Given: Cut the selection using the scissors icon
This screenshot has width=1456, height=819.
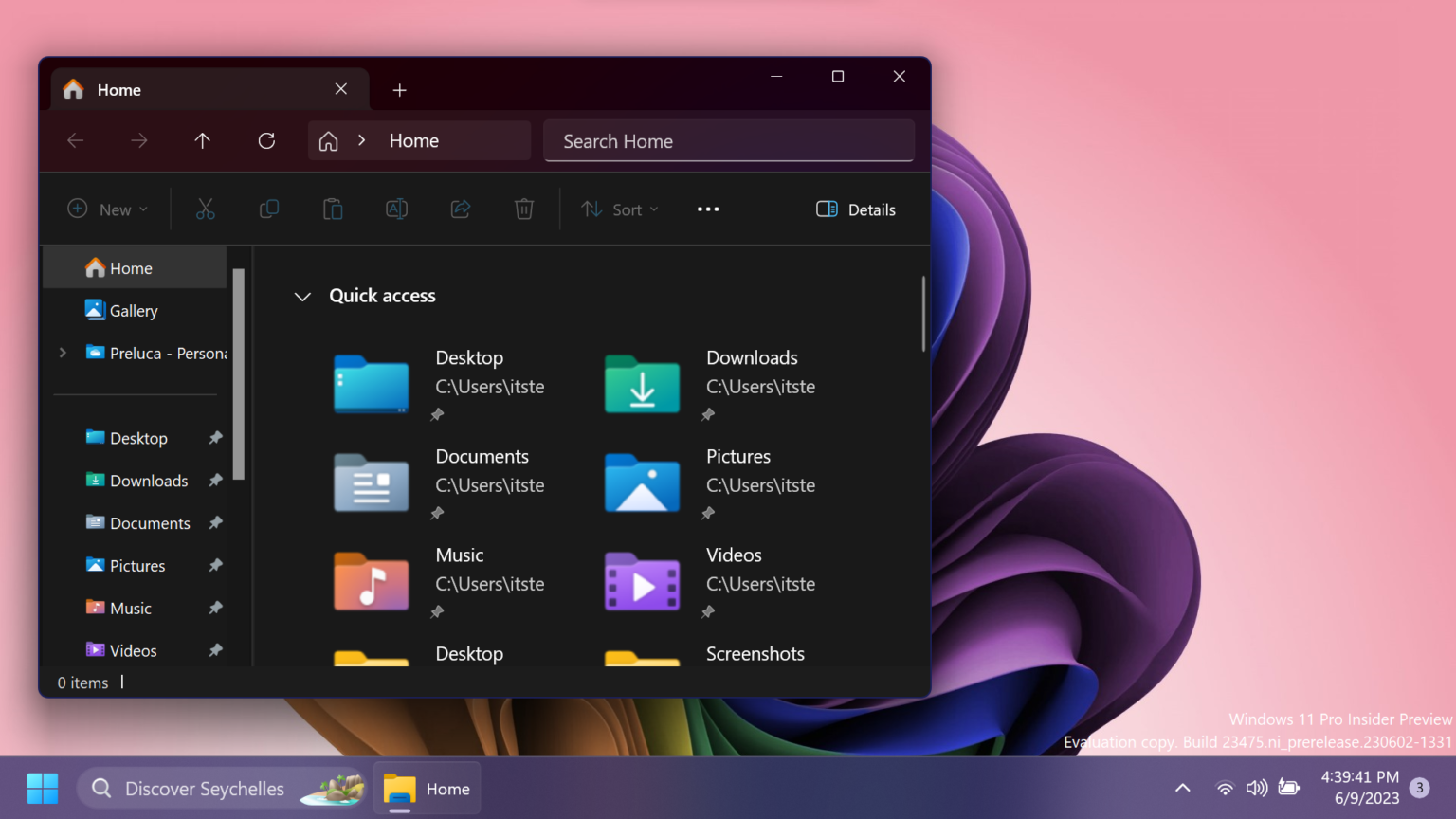Looking at the screenshot, I should pyautogui.click(x=206, y=209).
